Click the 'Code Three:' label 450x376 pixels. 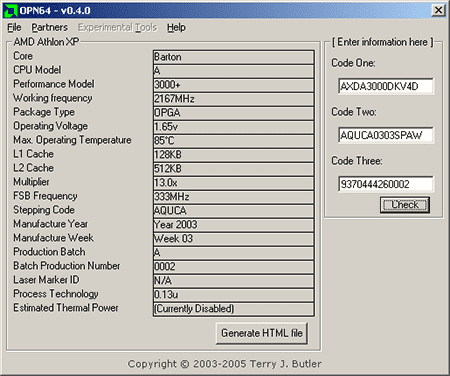(x=357, y=161)
